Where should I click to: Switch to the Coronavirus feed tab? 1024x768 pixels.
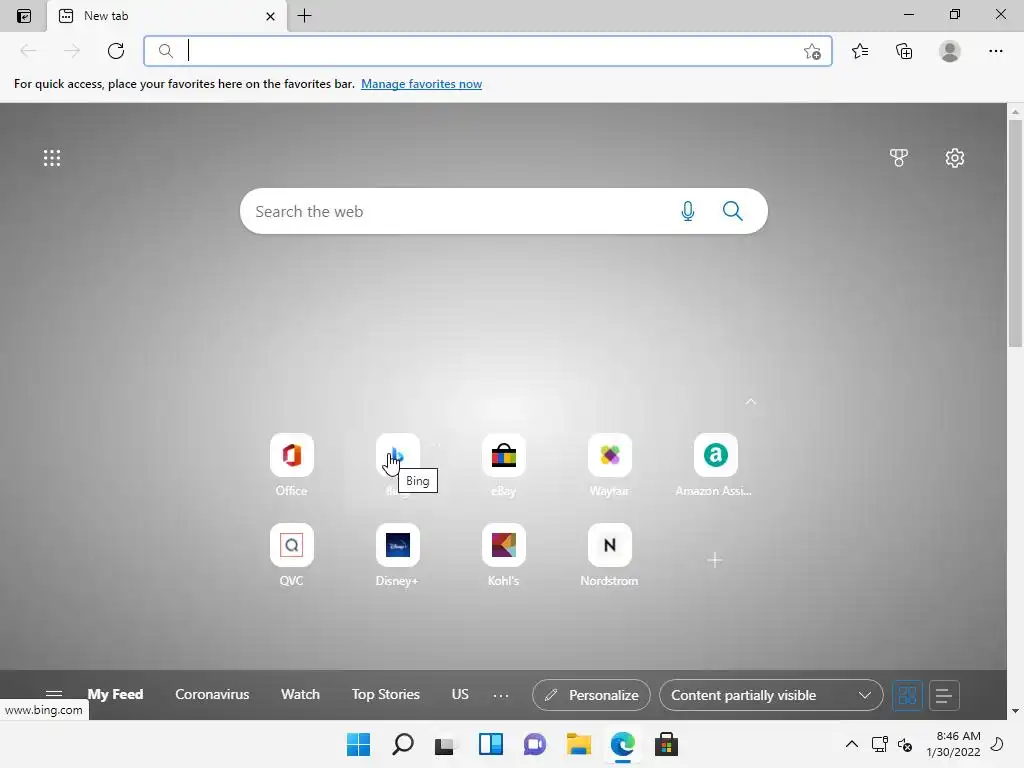coord(212,694)
